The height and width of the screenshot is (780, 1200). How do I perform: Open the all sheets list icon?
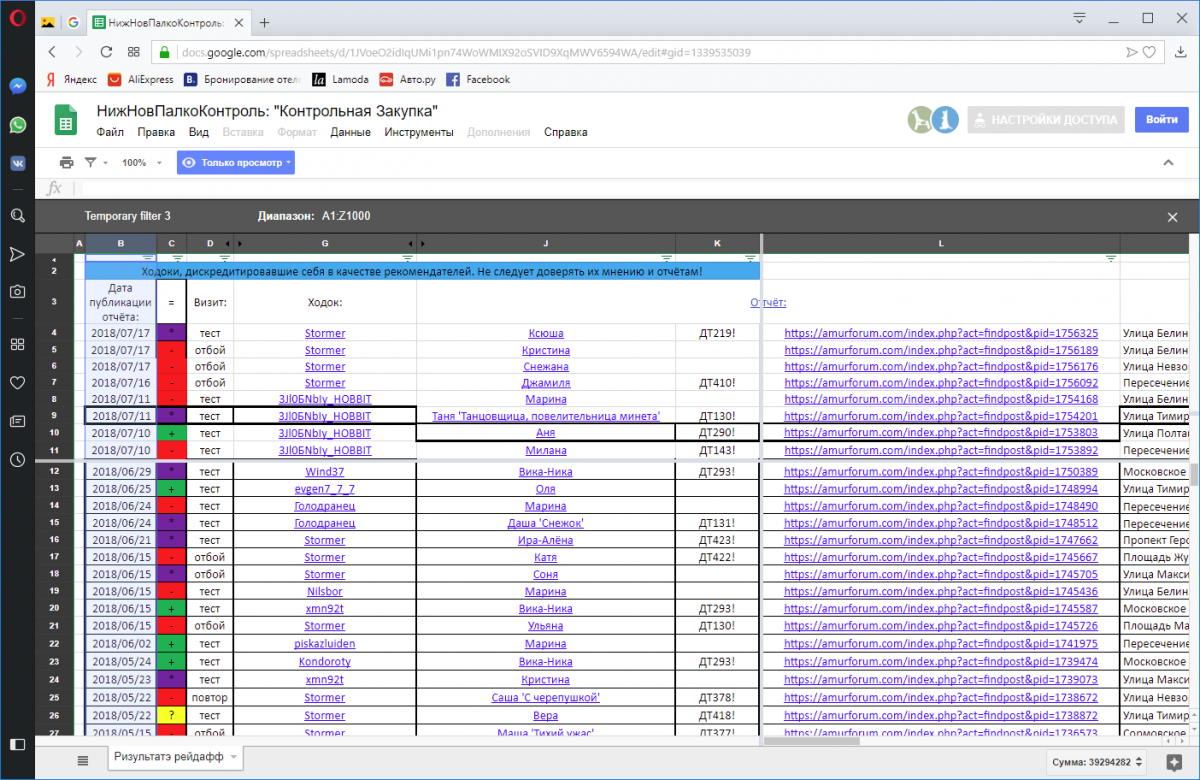pyautogui.click(x=83, y=759)
